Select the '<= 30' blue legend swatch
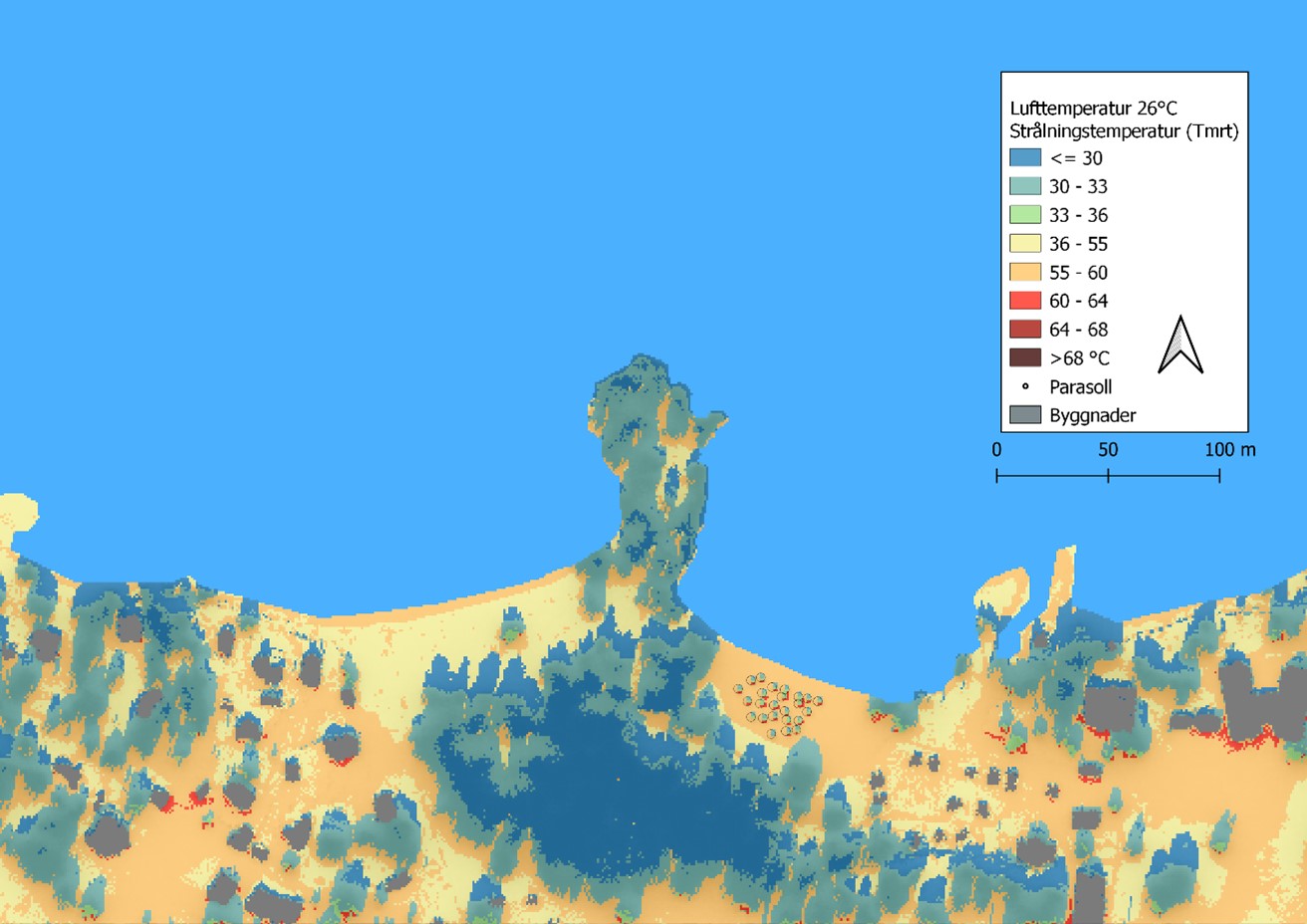The image size is (1307, 924). click(1025, 157)
